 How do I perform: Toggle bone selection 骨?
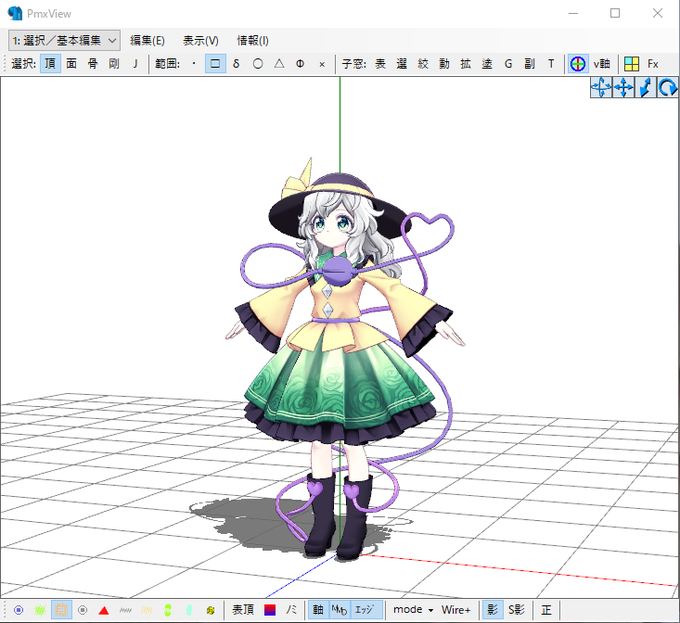(x=93, y=64)
